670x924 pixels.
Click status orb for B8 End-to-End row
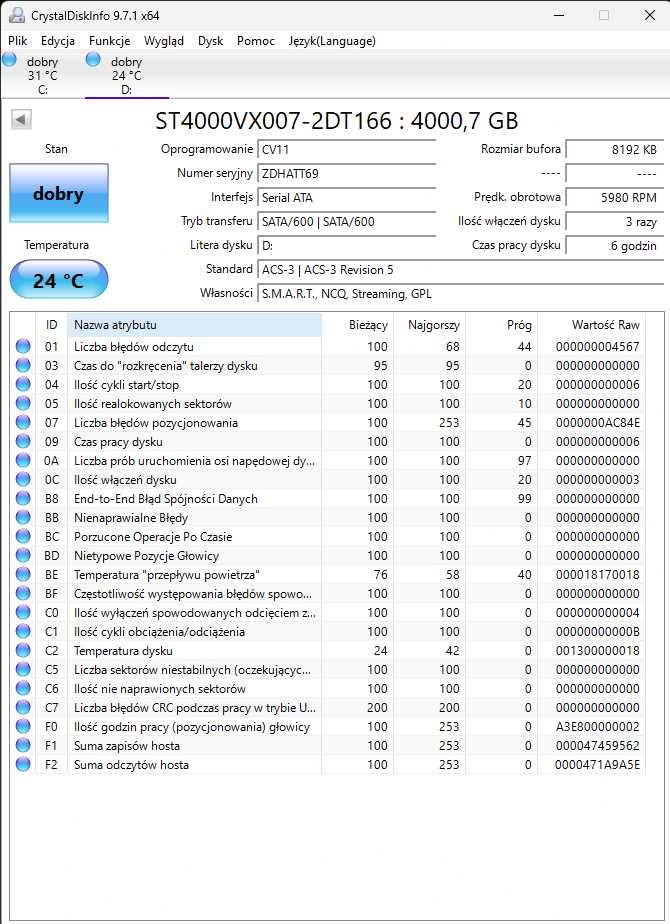click(x=23, y=499)
